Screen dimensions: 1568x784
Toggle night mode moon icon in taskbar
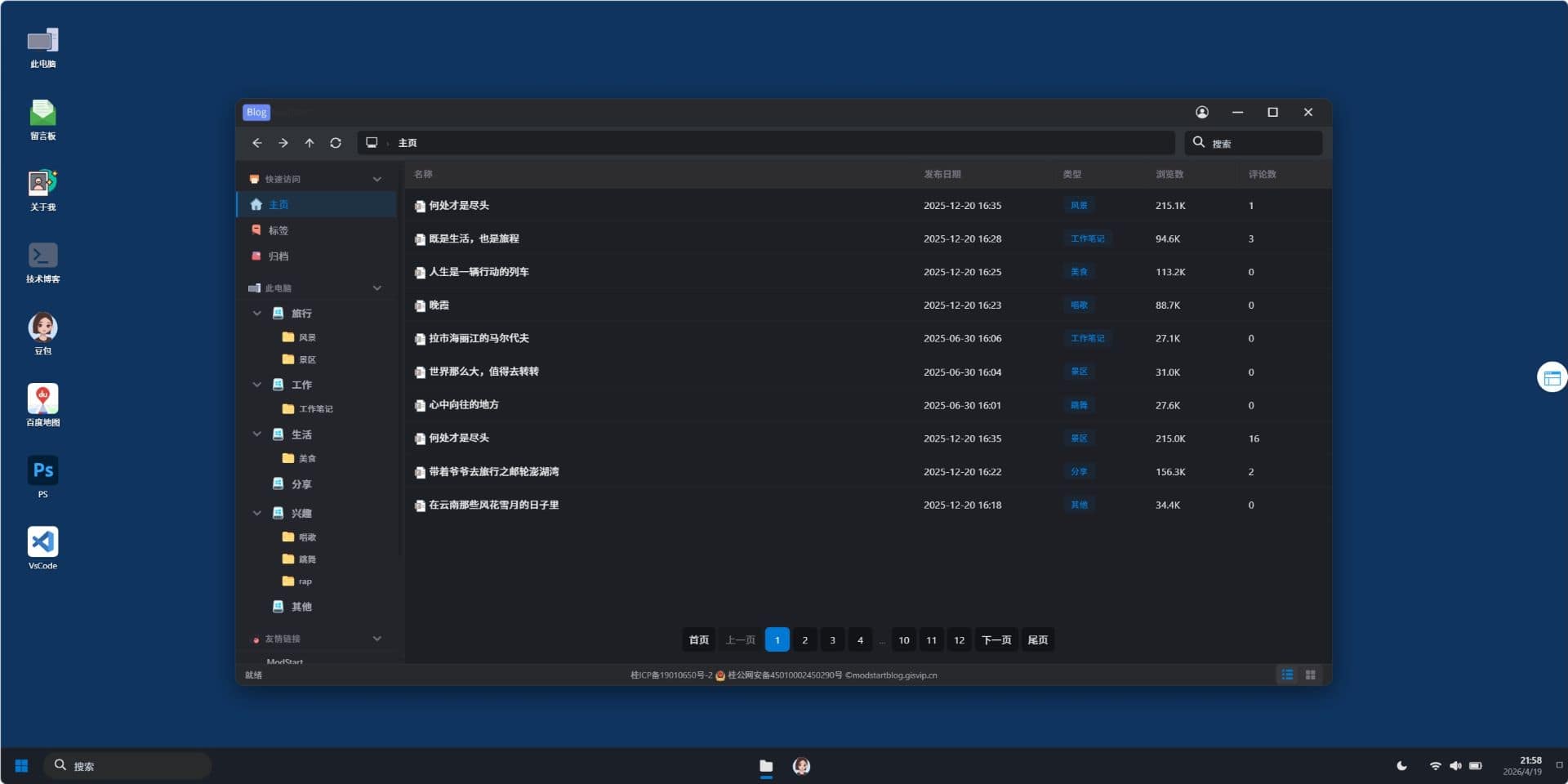coord(1401,766)
